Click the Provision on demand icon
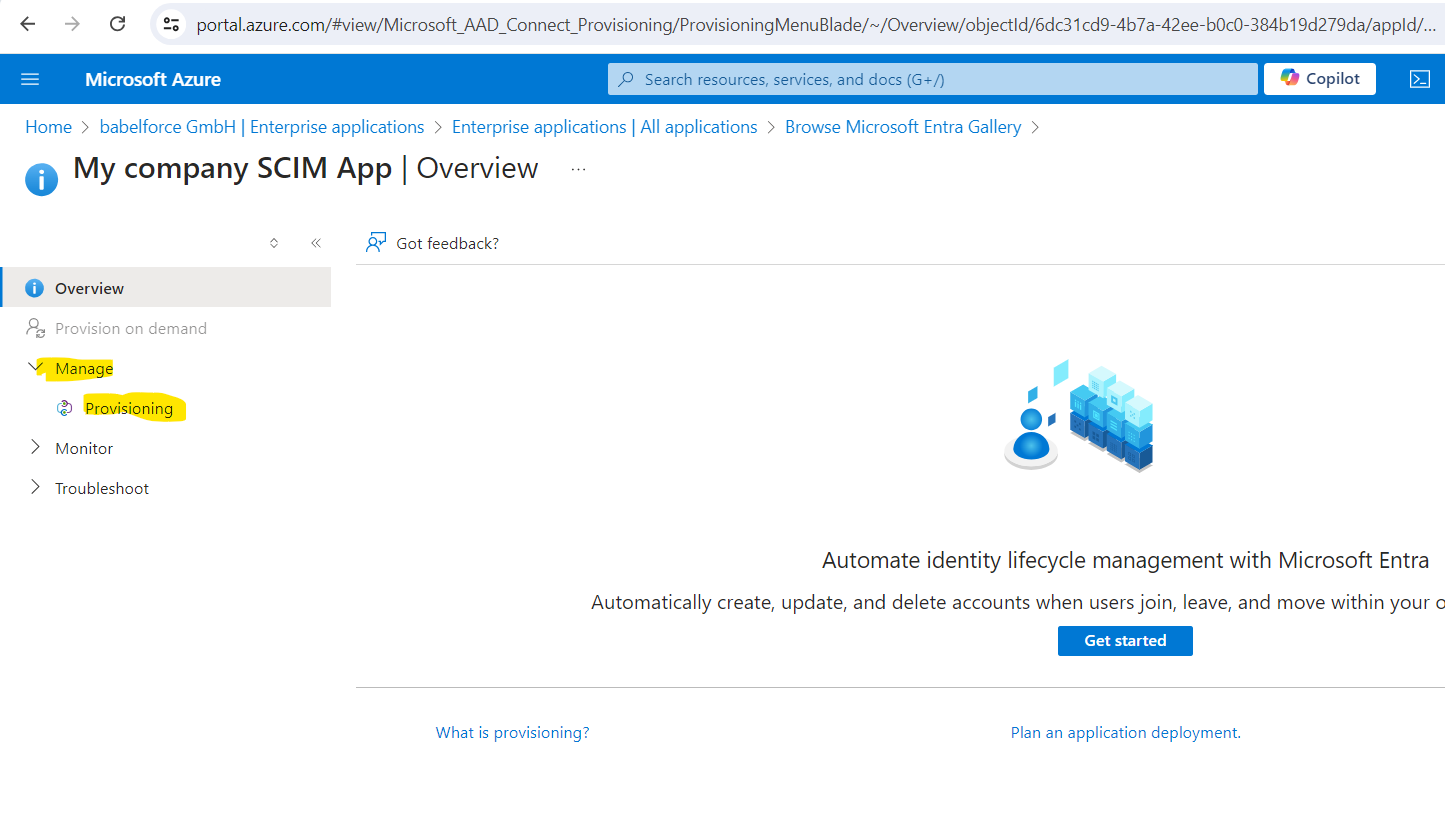The height and width of the screenshot is (835, 1445). [x=35, y=328]
